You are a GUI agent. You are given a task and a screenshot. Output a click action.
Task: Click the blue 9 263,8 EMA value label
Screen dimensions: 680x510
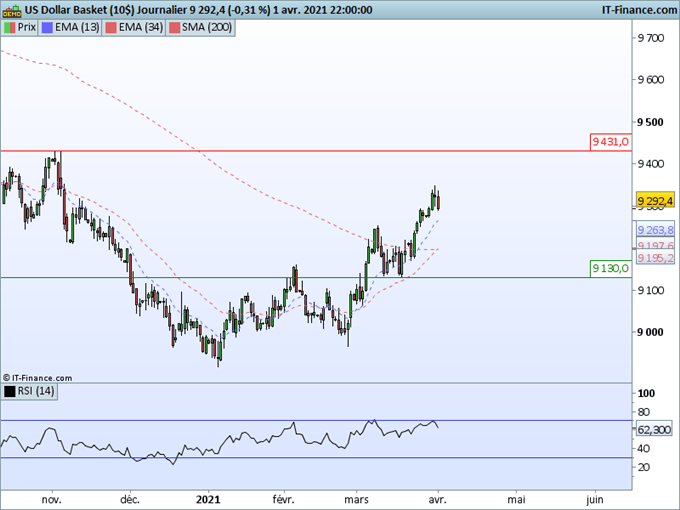(655, 229)
